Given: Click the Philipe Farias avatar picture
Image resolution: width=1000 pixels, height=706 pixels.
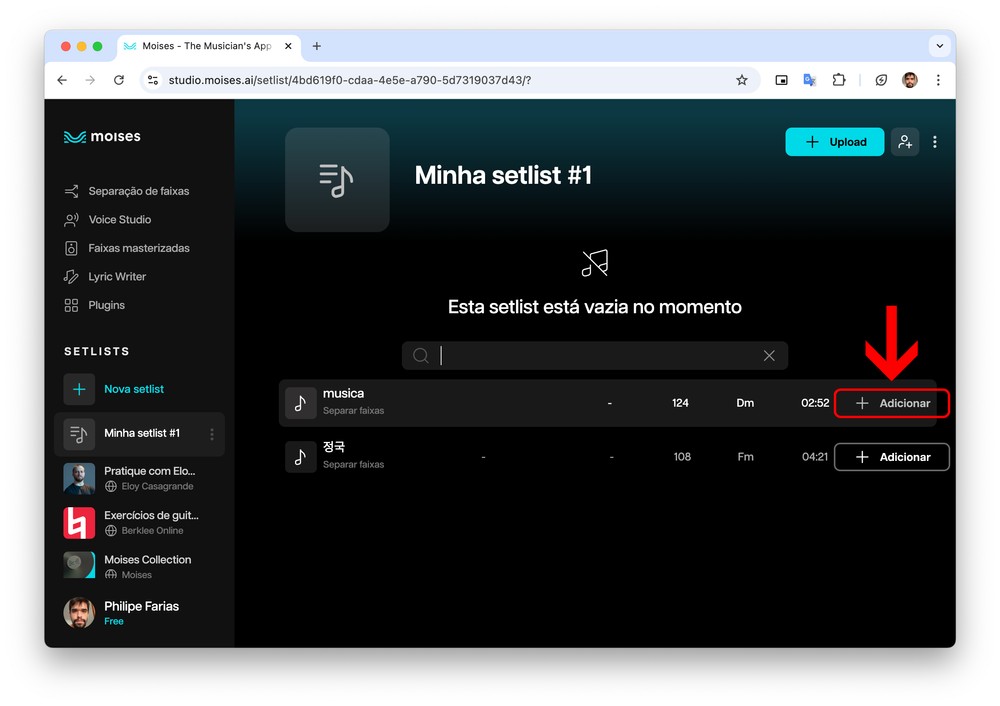Looking at the screenshot, I should click(x=79, y=612).
